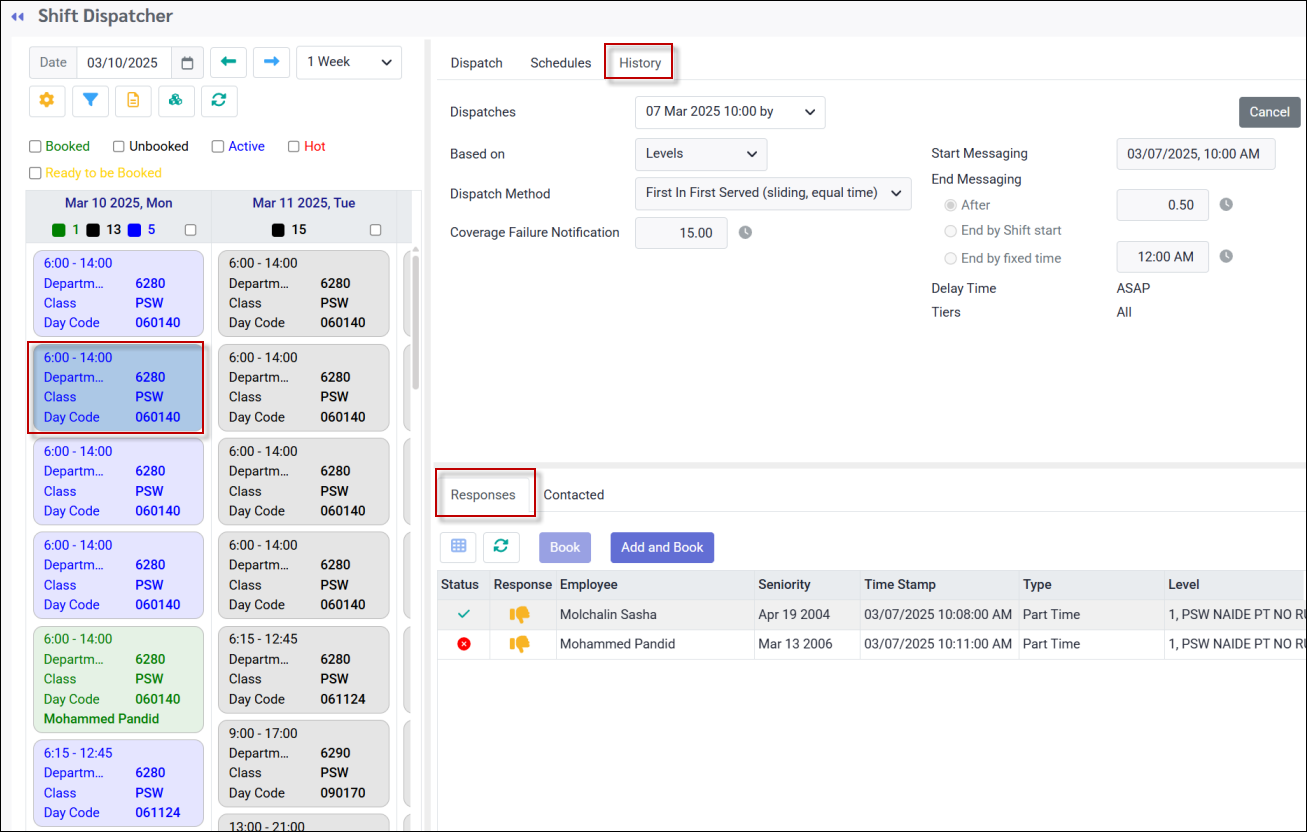Select the End by fixed time radio button
Viewport: 1307px width, 832px height.
click(951, 258)
